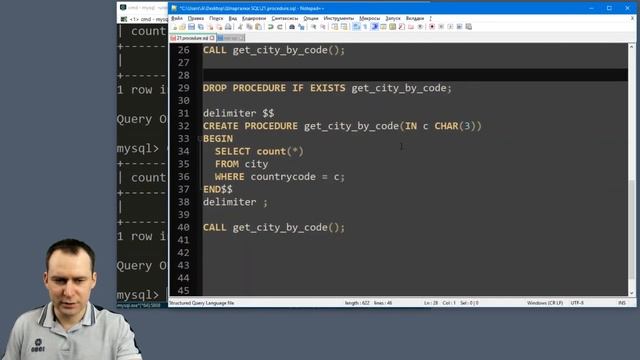This screenshot has width=640, height=360.
Task: Click line number 32 in the margin
Action: pos(184,126)
